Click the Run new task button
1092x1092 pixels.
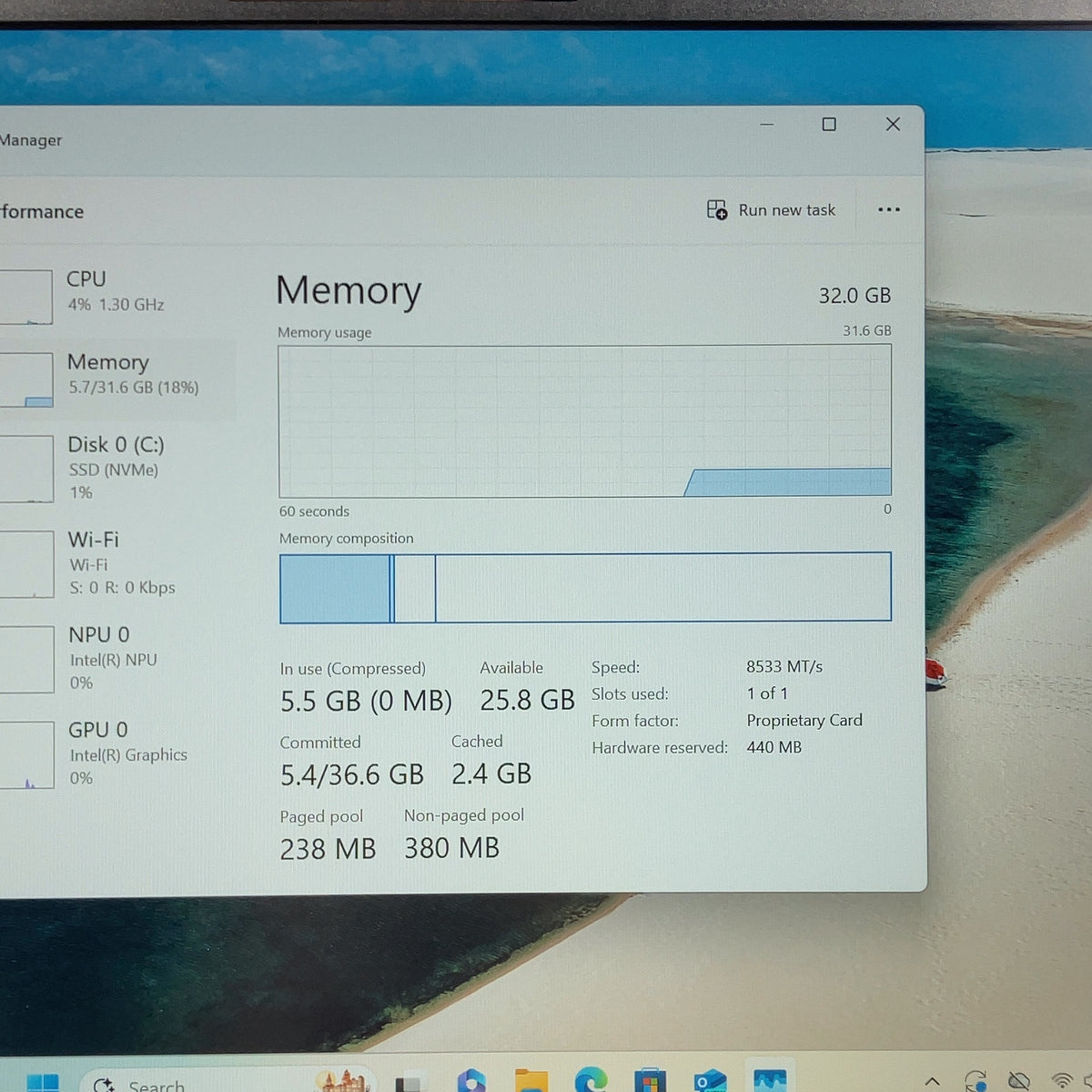(771, 210)
